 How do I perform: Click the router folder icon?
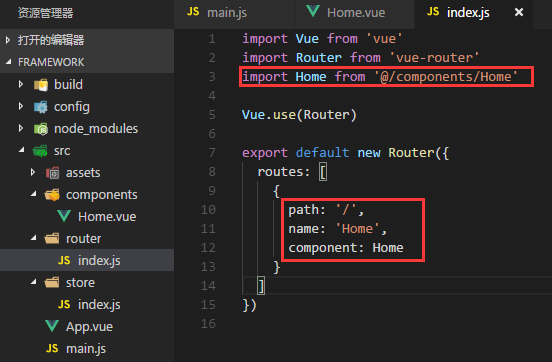click(52, 239)
